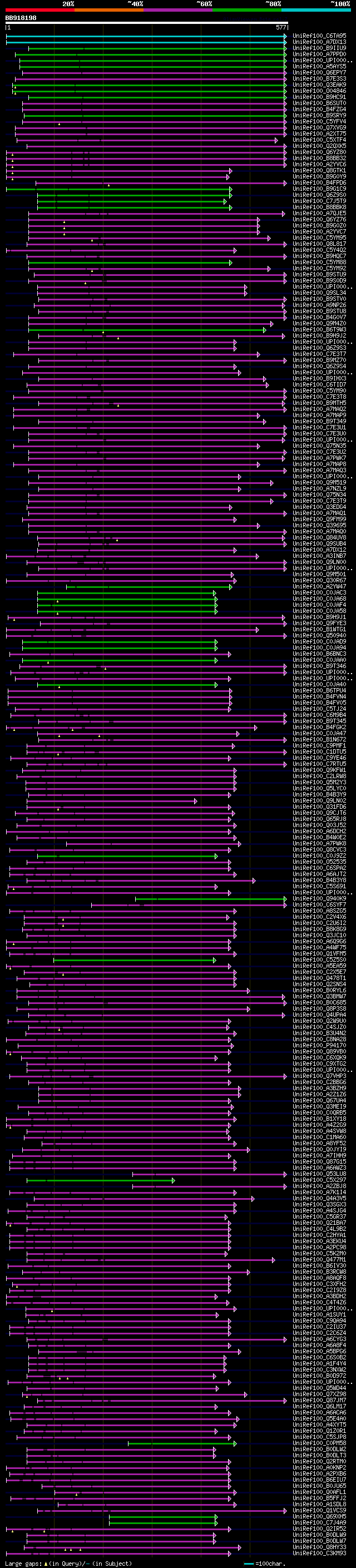Click the UniRef100_Q3EDG4 entry

[x=319, y=507]
